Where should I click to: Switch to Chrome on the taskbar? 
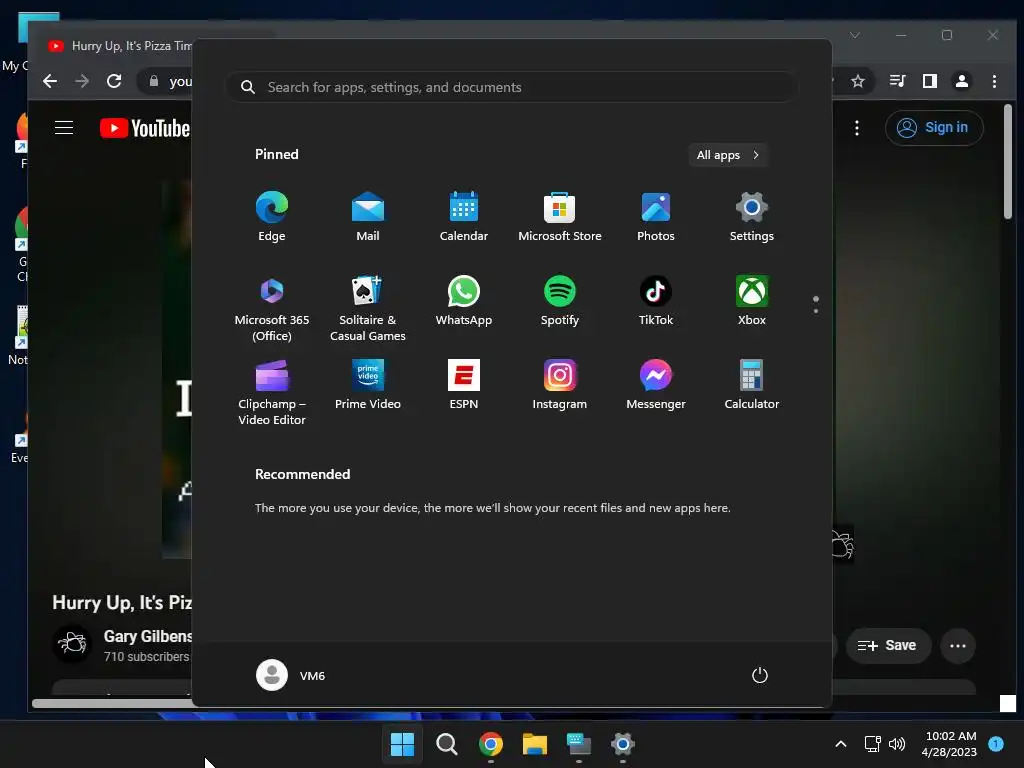click(x=490, y=744)
